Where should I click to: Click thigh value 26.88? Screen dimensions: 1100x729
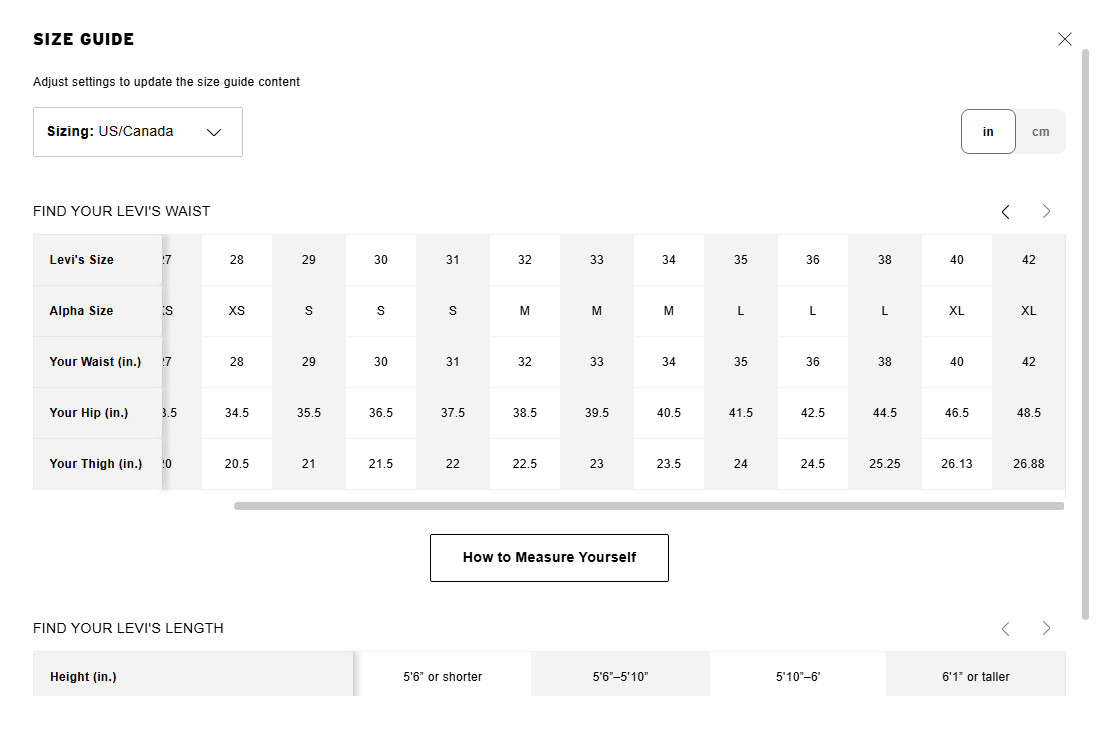[1028, 464]
